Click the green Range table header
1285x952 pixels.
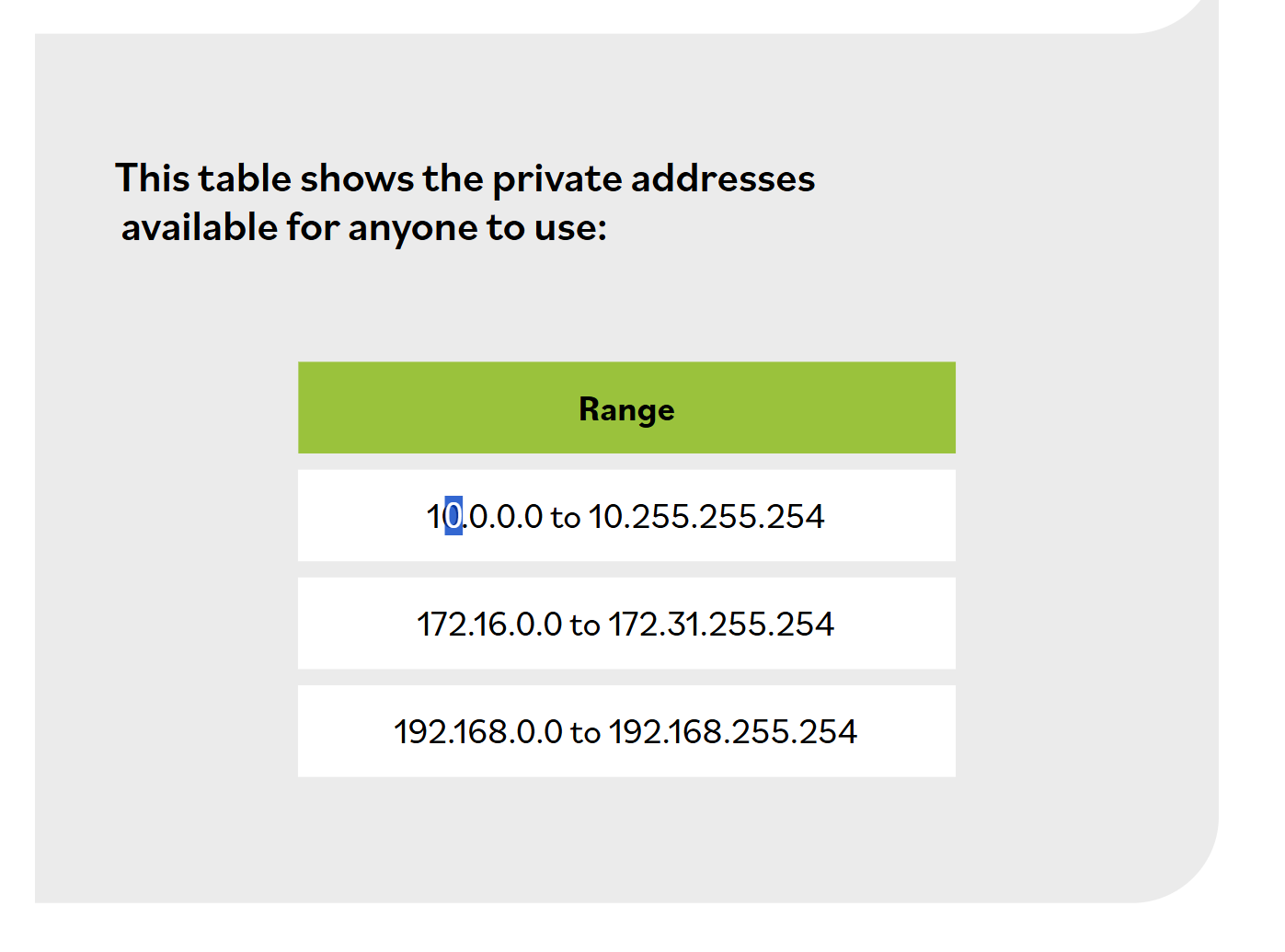click(x=626, y=408)
